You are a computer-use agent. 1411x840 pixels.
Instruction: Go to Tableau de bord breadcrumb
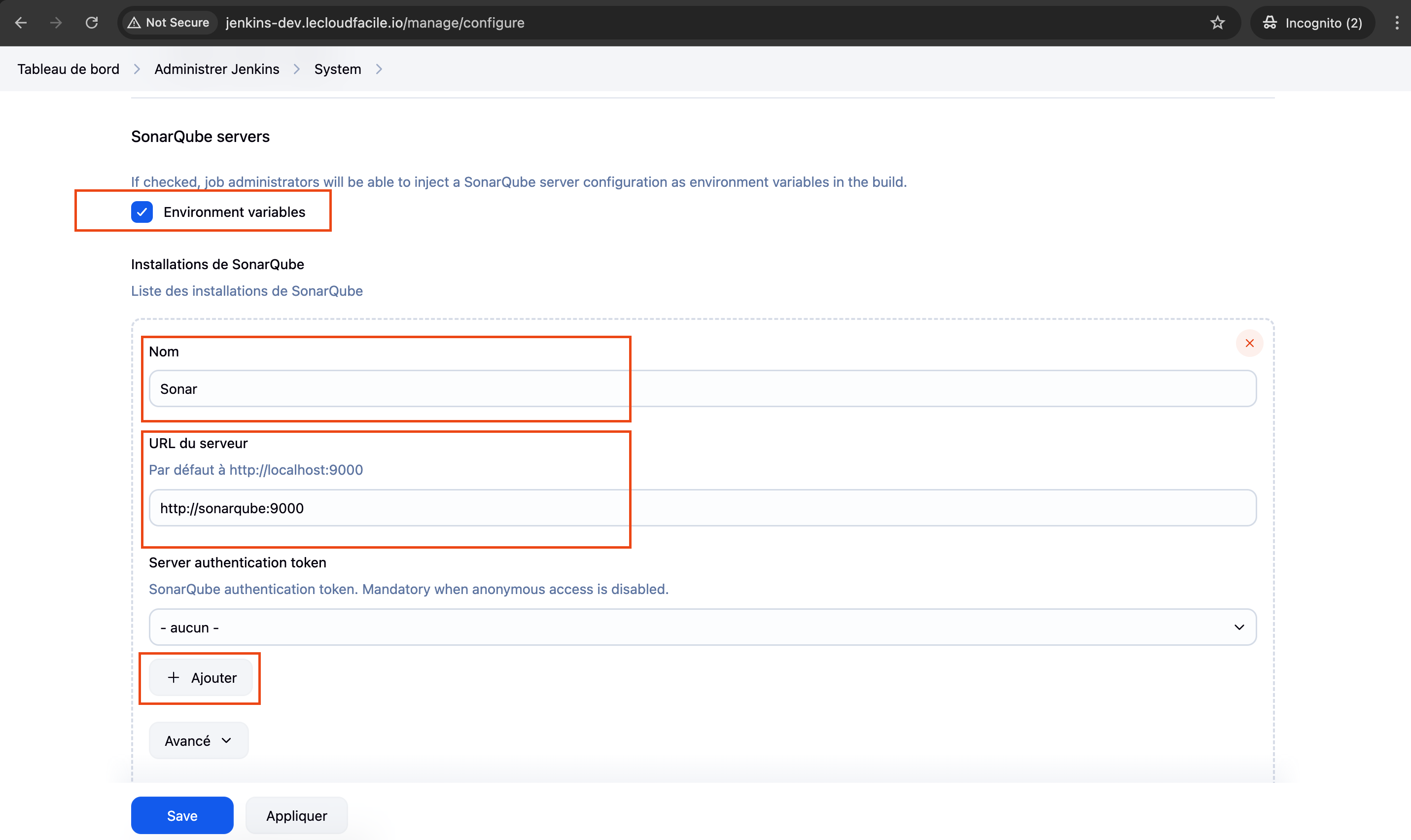pyautogui.click(x=69, y=69)
